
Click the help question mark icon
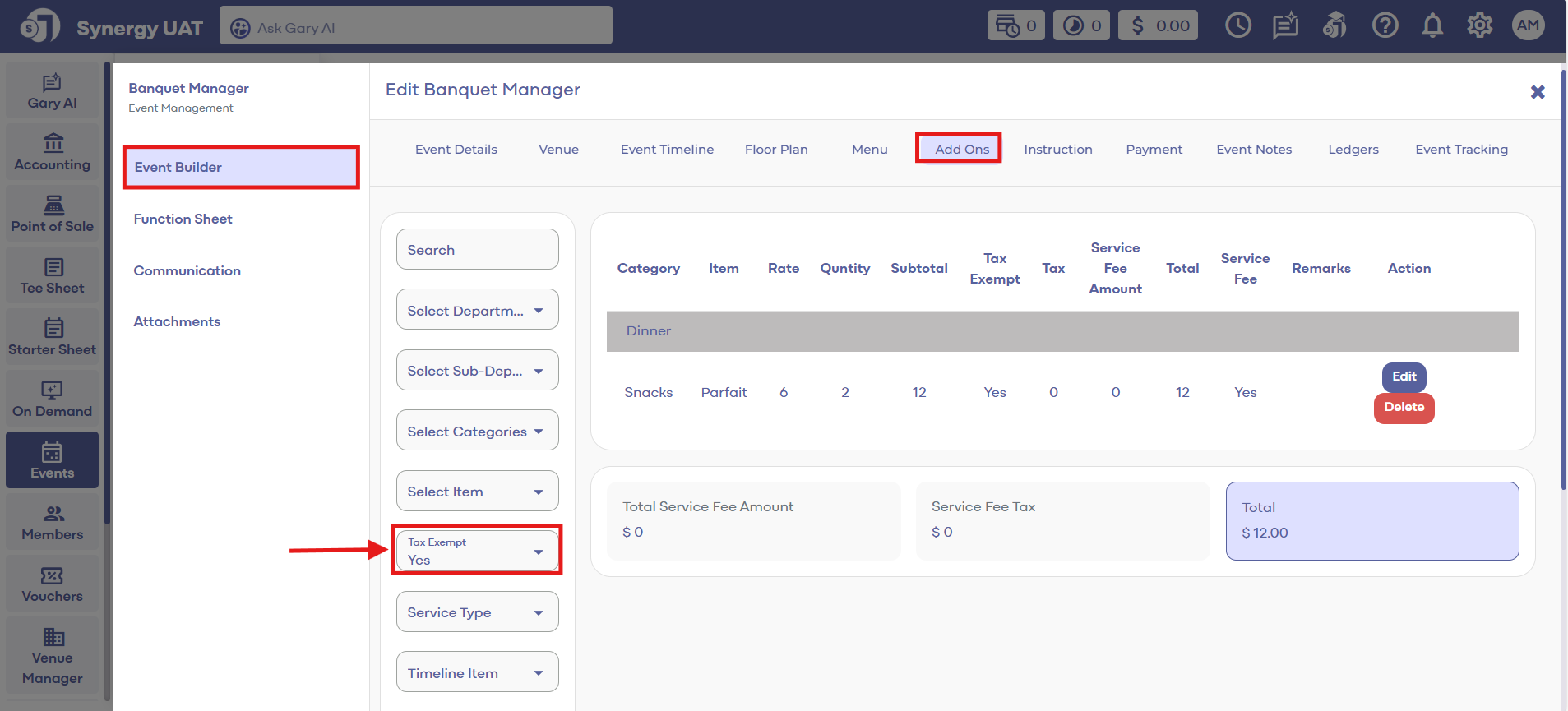pos(1385,26)
